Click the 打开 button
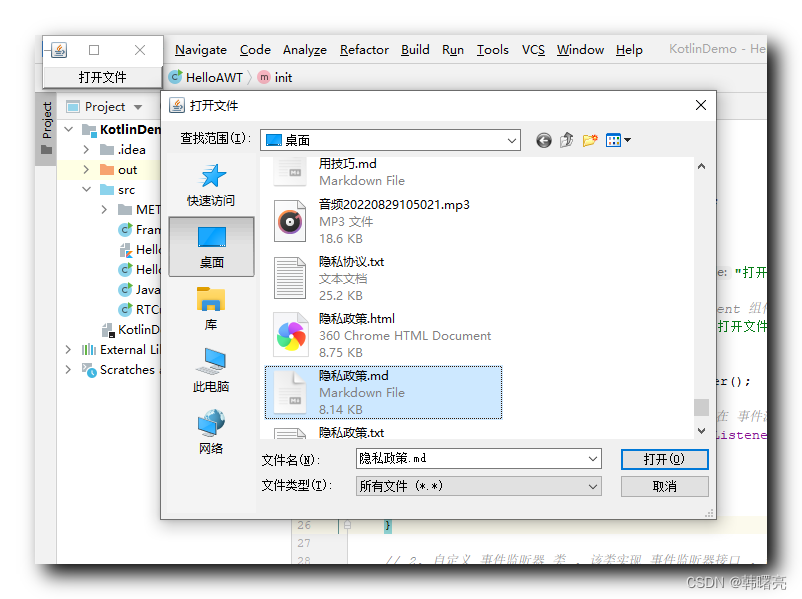 point(664,458)
